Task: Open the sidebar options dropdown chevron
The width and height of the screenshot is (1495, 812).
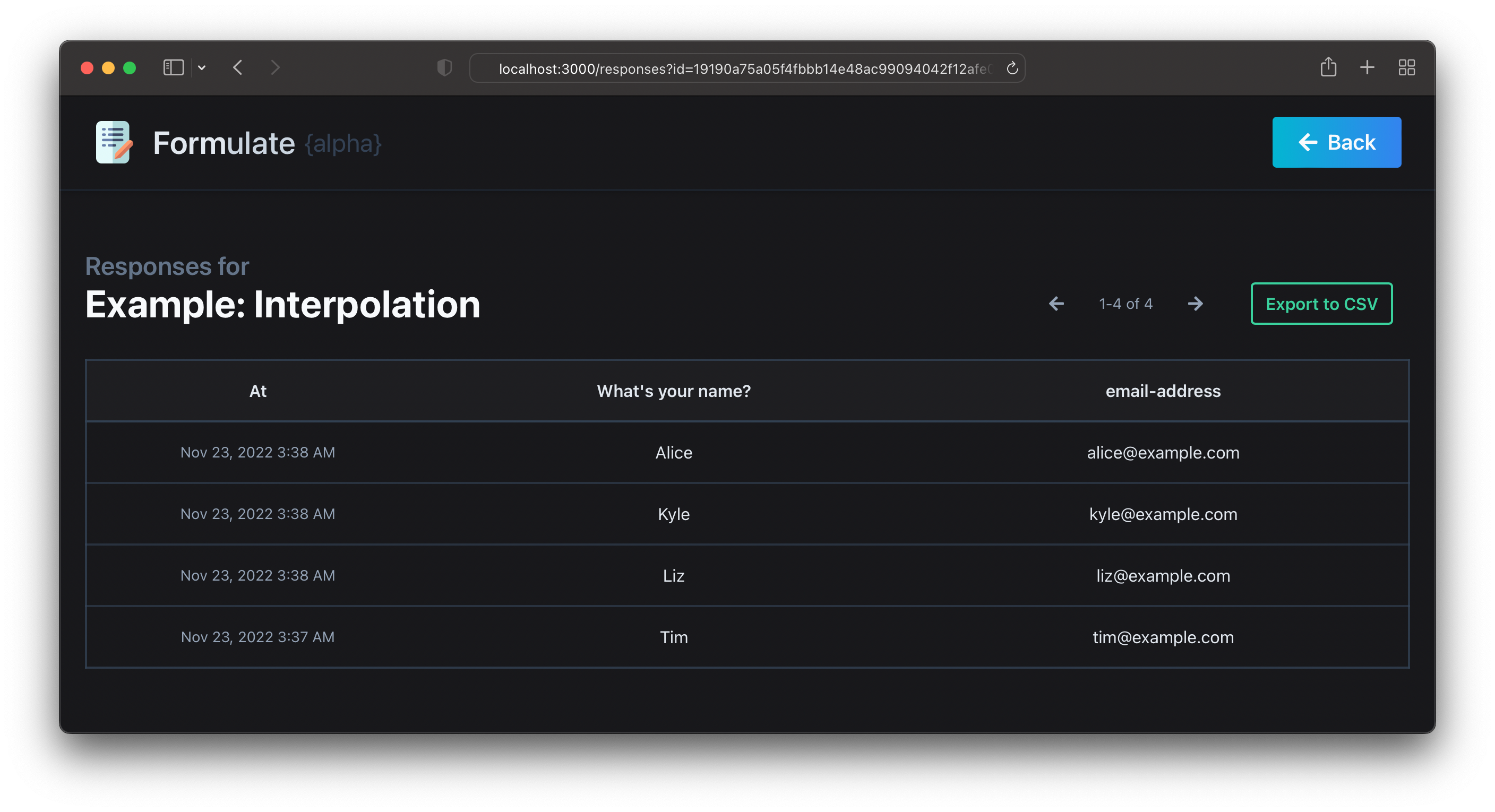Action: [201, 68]
